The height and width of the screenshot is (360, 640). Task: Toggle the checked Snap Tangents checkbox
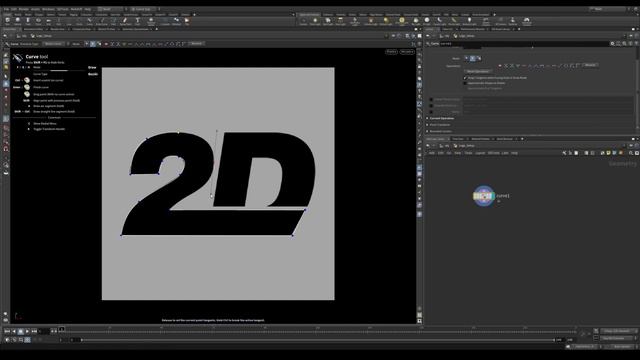point(465,78)
